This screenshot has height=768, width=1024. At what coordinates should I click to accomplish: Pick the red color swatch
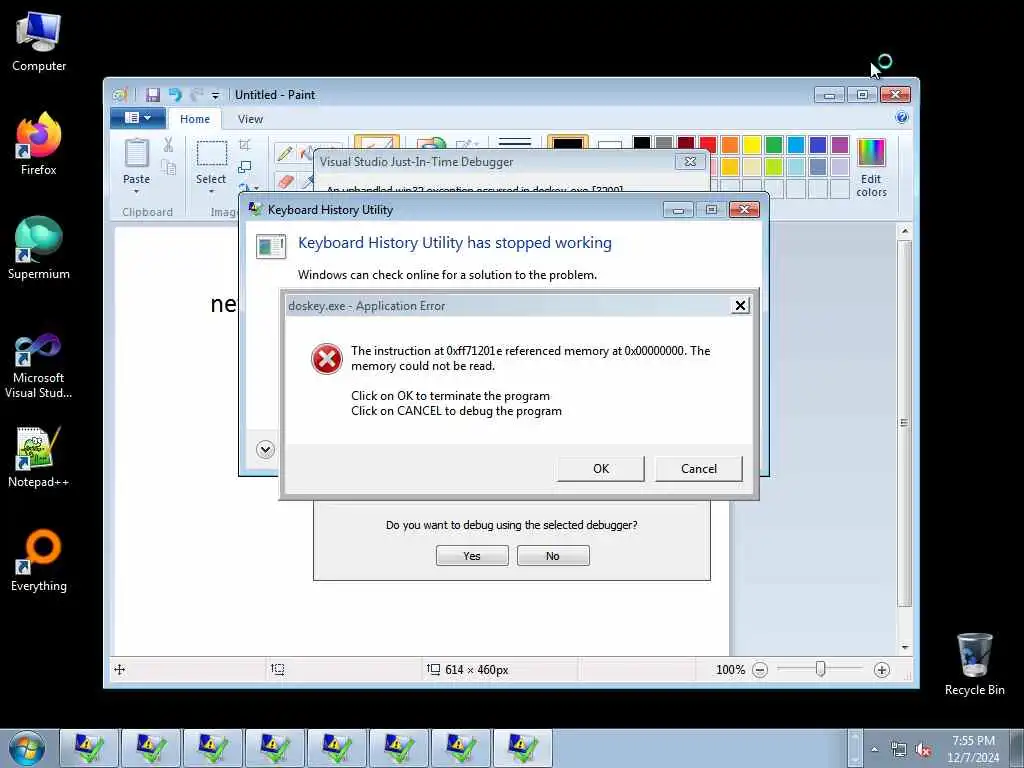coord(708,144)
